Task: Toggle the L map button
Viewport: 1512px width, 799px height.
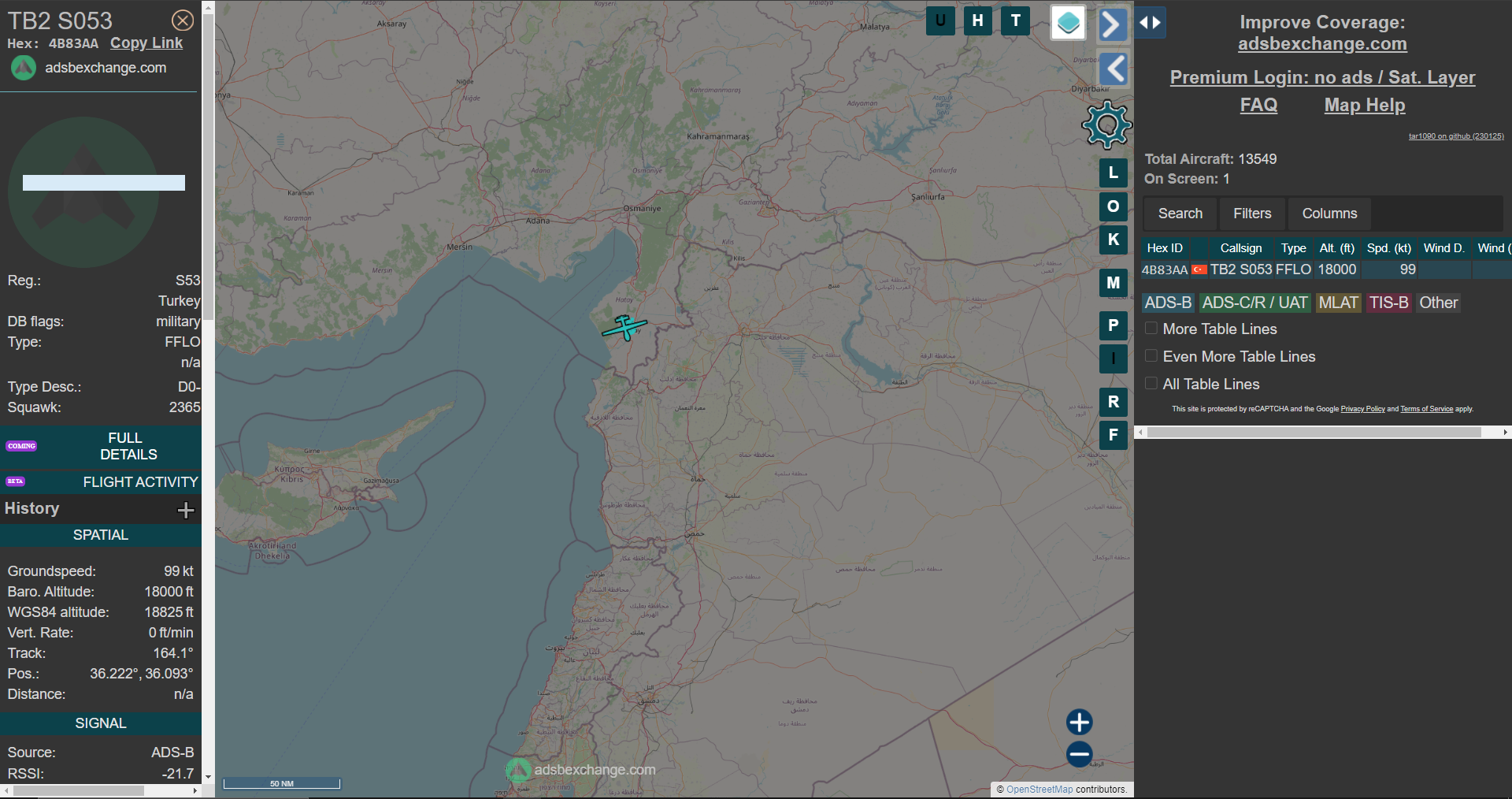Action: pos(1114,173)
